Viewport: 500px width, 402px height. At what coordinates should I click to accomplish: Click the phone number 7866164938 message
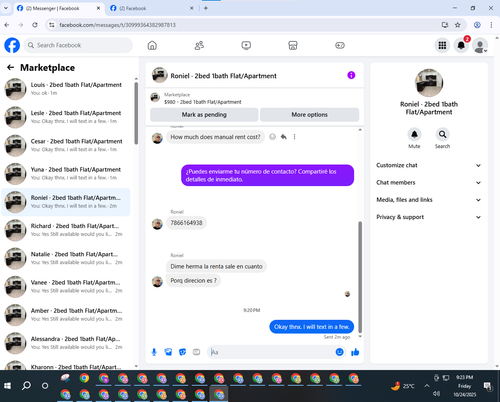pos(186,223)
